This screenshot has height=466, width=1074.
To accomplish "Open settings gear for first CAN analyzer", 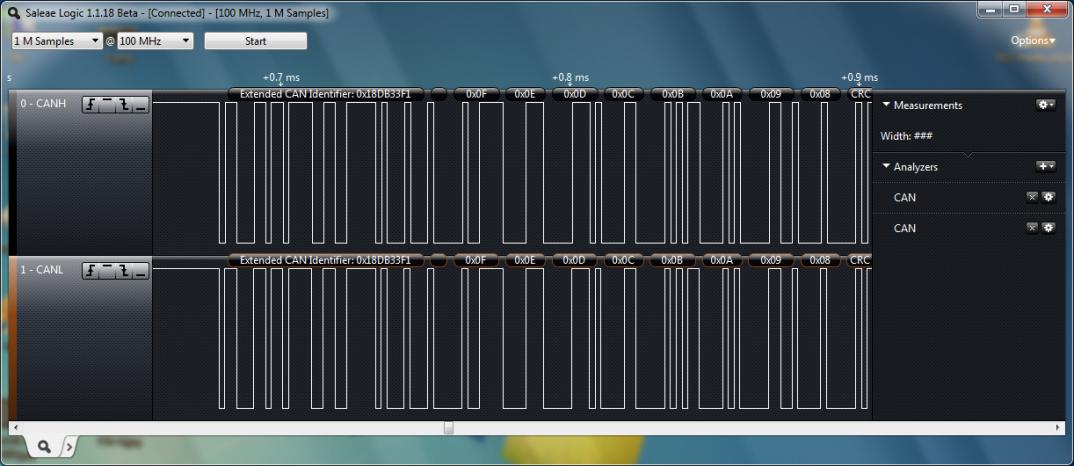I will click(1048, 197).
